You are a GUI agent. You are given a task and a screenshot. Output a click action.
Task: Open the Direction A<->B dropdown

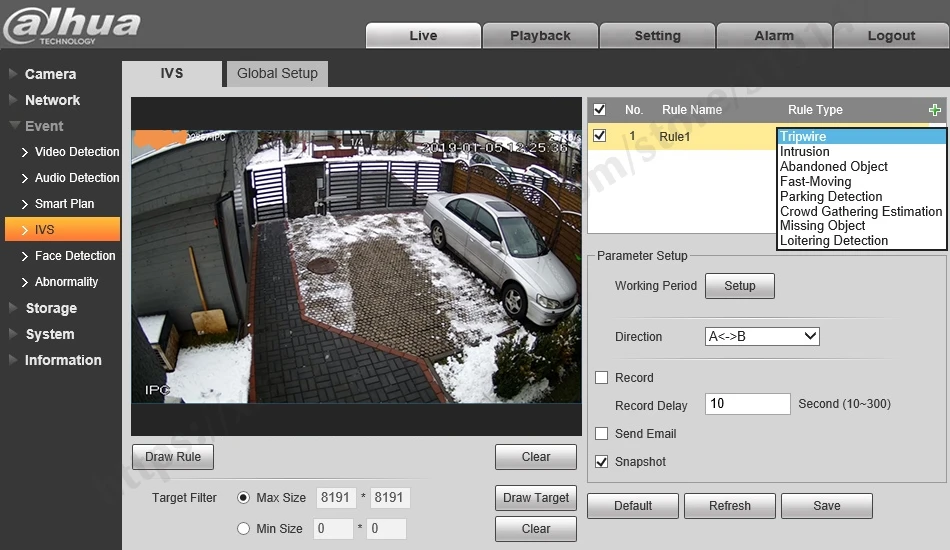click(x=762, y=336)
